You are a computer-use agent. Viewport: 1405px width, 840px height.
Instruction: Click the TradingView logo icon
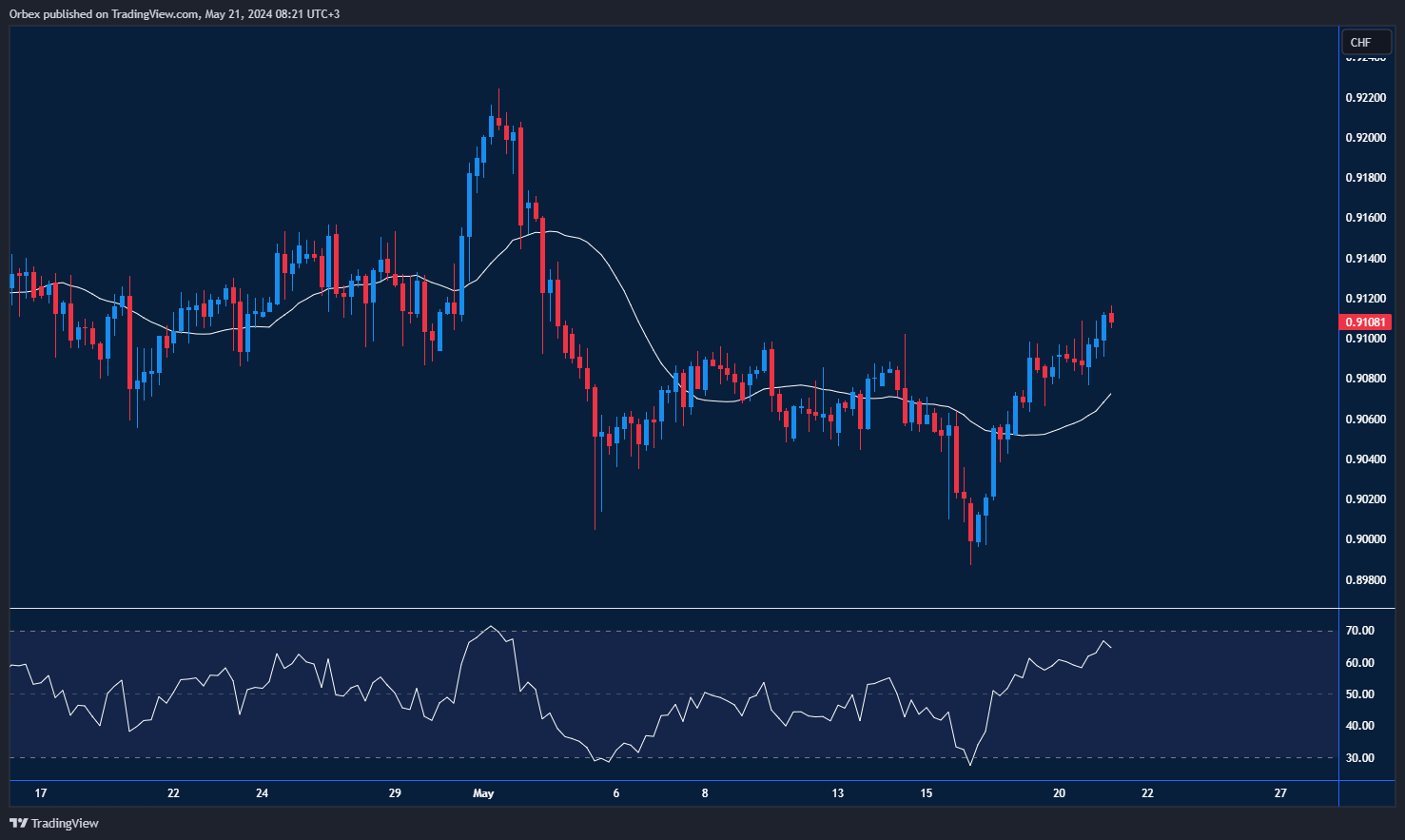(18, 823)
